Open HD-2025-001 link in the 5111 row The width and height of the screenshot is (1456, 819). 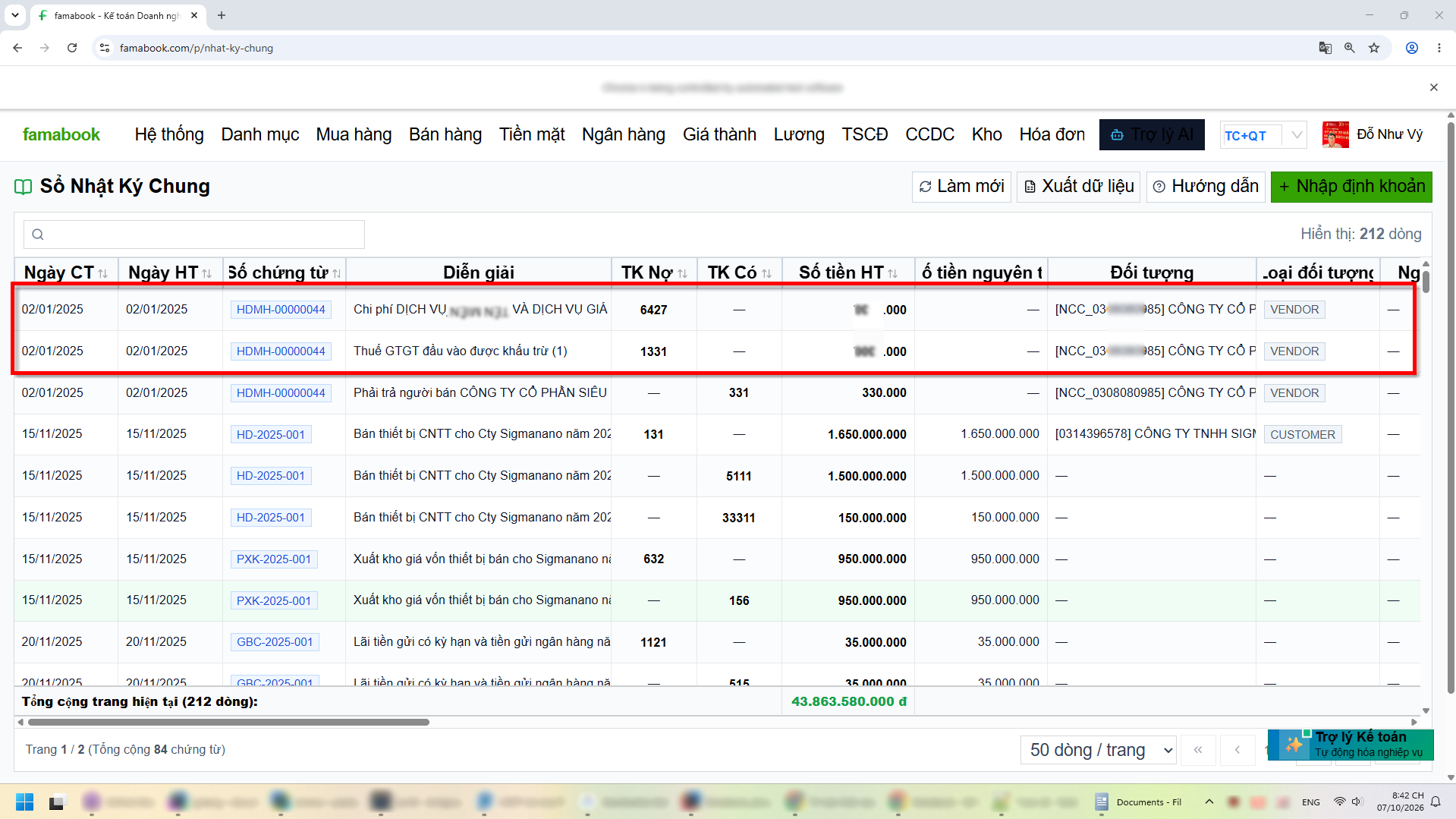tap(271, 476)
